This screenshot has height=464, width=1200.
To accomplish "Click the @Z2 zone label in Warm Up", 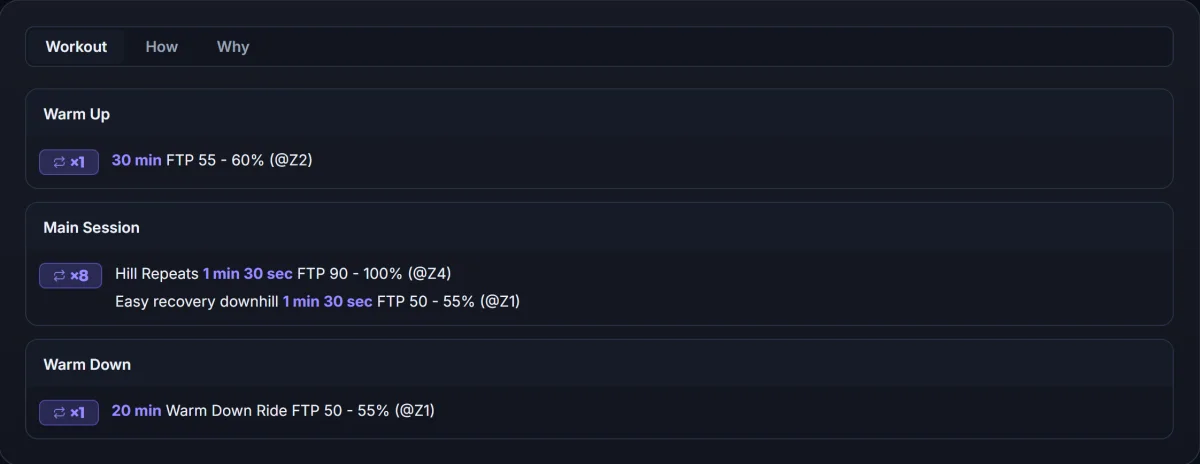I will [x=291, y=160].
